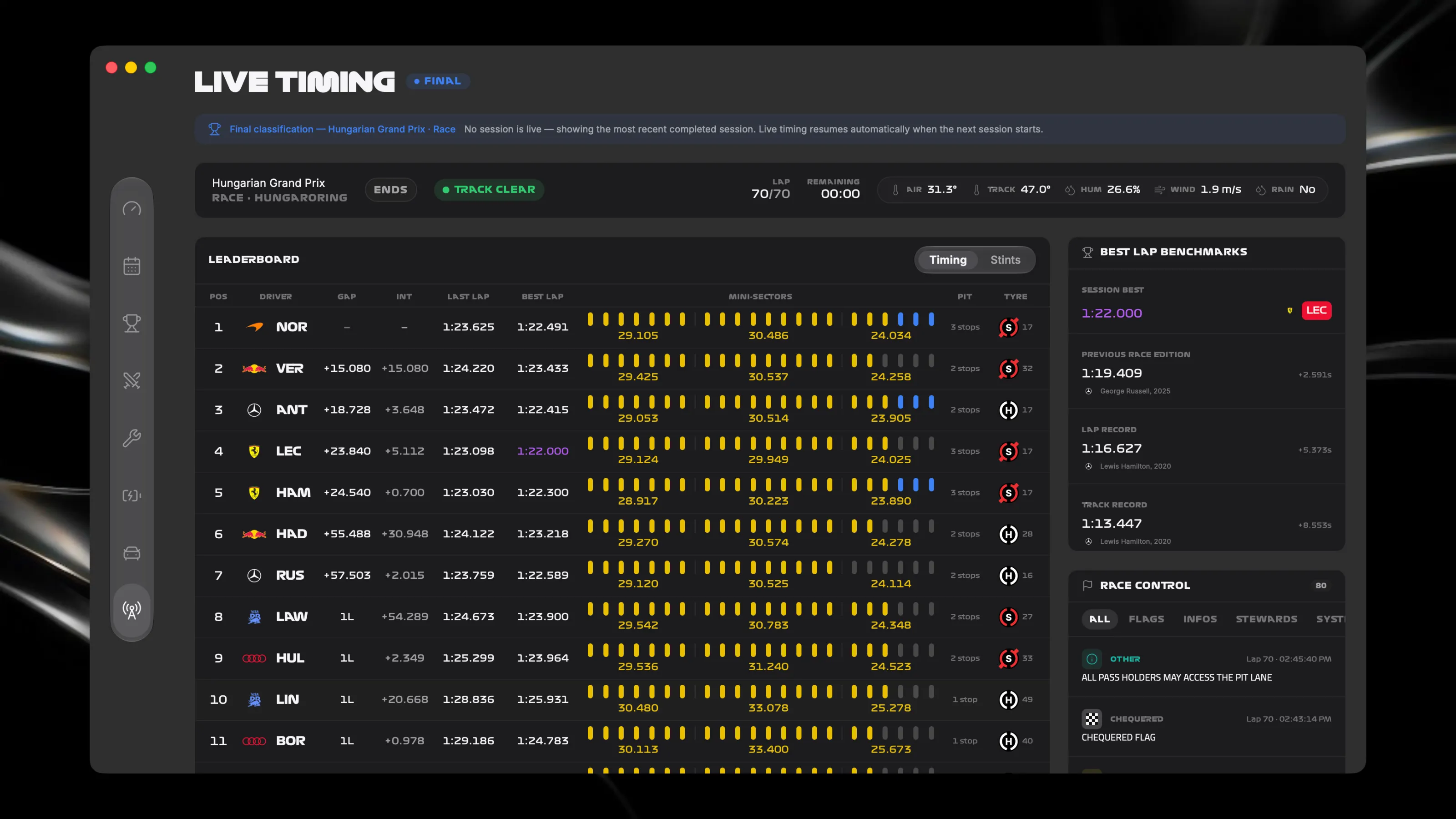
Task: Click the info icon on the OTHER message
Action: [x=1092, y=659]
